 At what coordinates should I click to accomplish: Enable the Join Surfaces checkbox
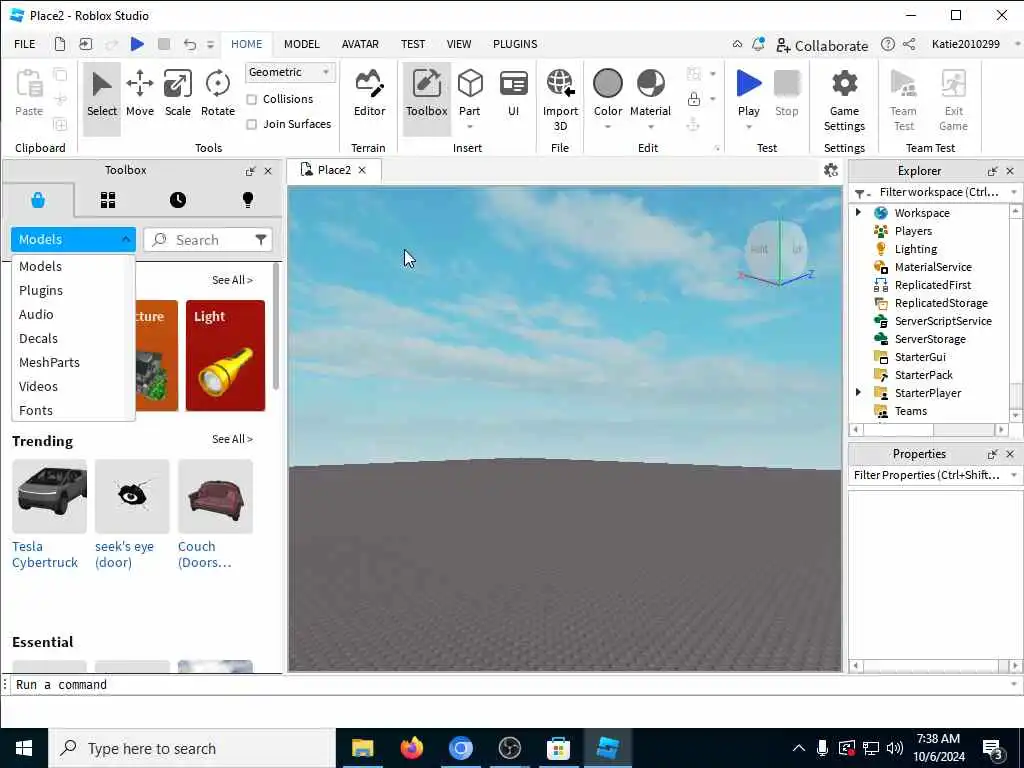[251, 124]
